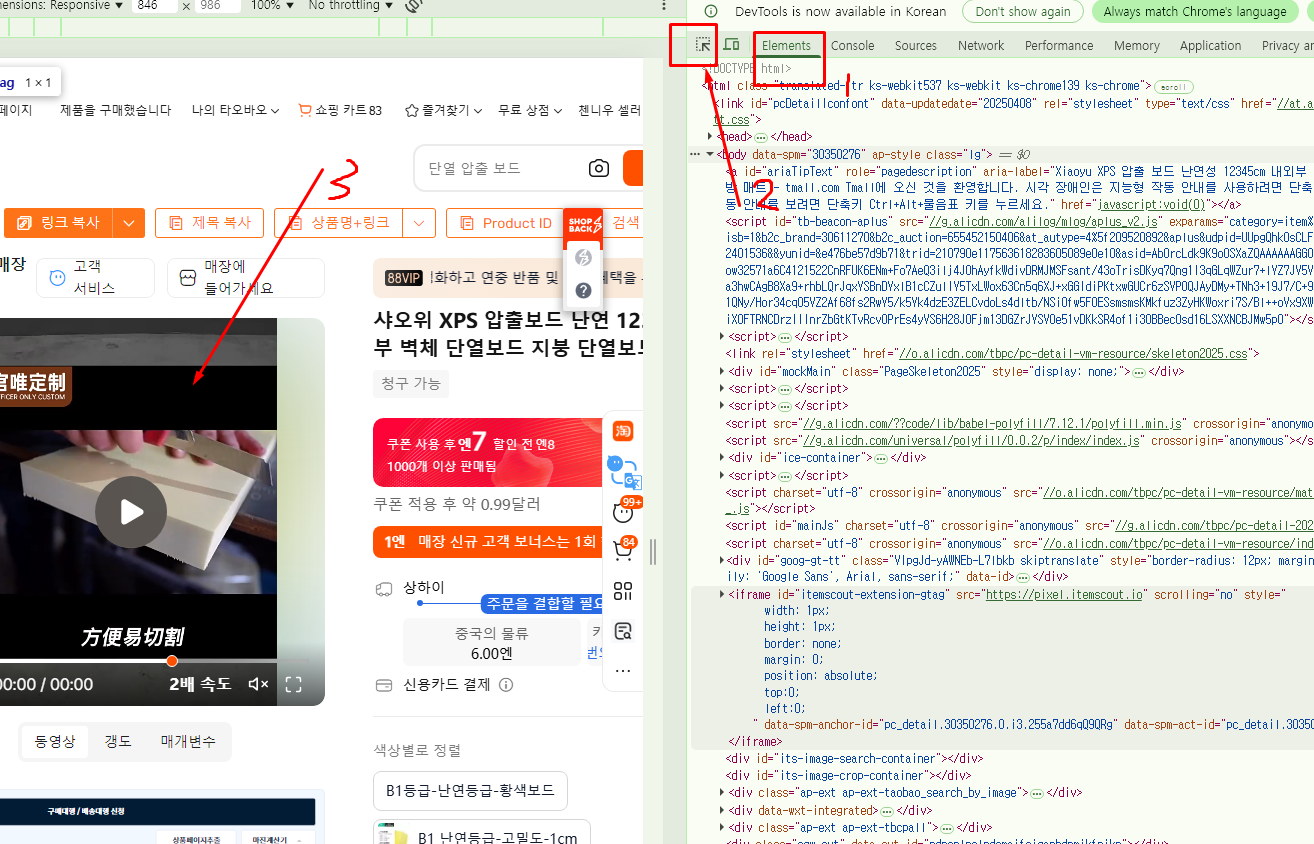Open the body element three-dot actions
Viewport: 1314px width, 844px height.
[695, 154]
